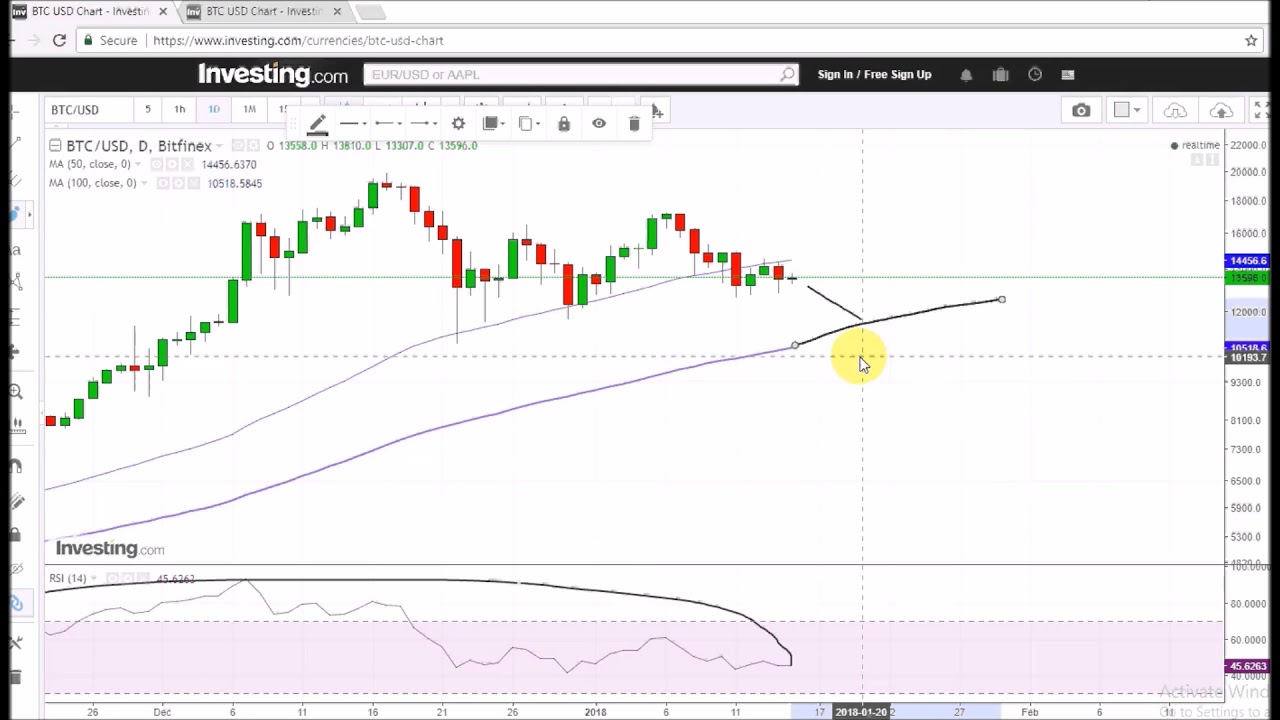The image size is (1280, 720).
Task: Open MA (100, close, 0) indicator dropdown
Action: coord(144,183)
